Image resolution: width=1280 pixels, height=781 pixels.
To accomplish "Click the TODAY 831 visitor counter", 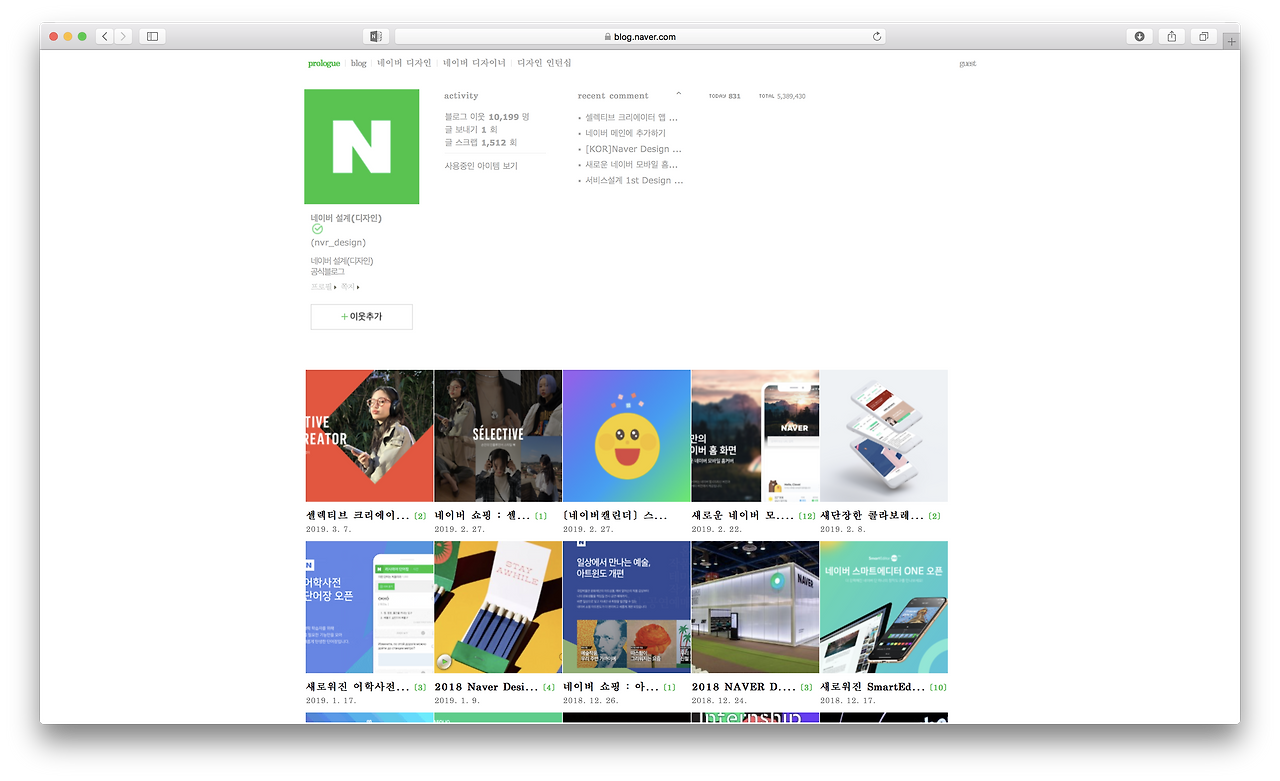I will (725, 96).
